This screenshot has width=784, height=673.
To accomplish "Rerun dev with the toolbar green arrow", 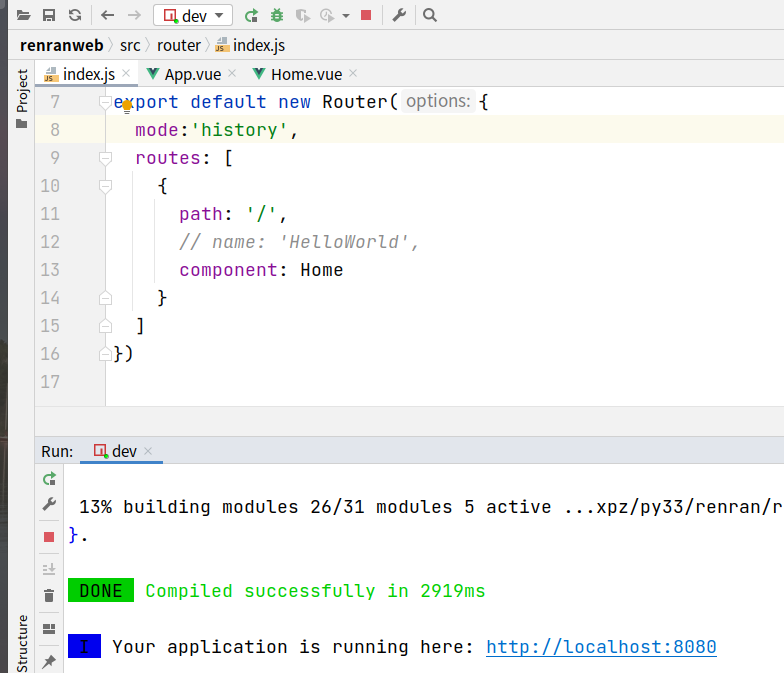I will click(x=252, y=16).
